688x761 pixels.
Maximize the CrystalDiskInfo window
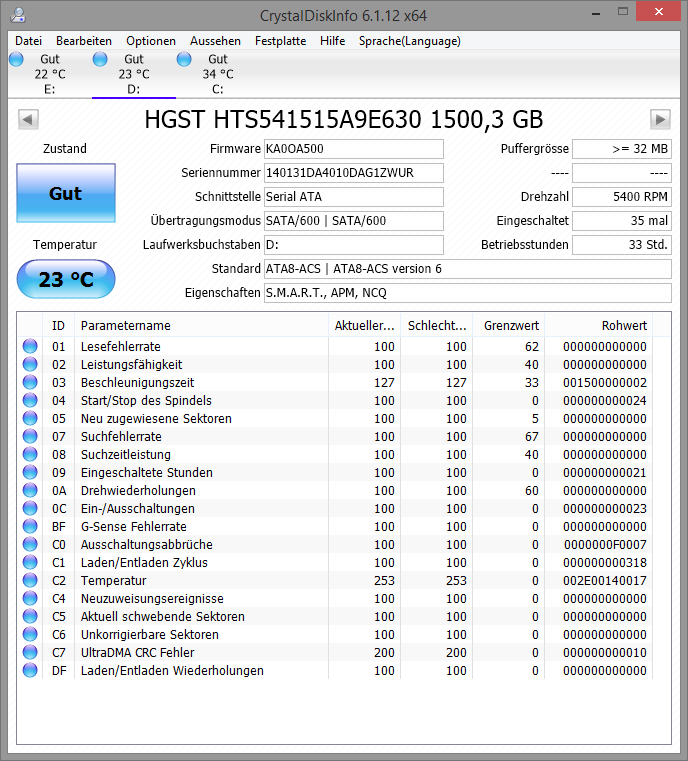click(x=623, y=12)
